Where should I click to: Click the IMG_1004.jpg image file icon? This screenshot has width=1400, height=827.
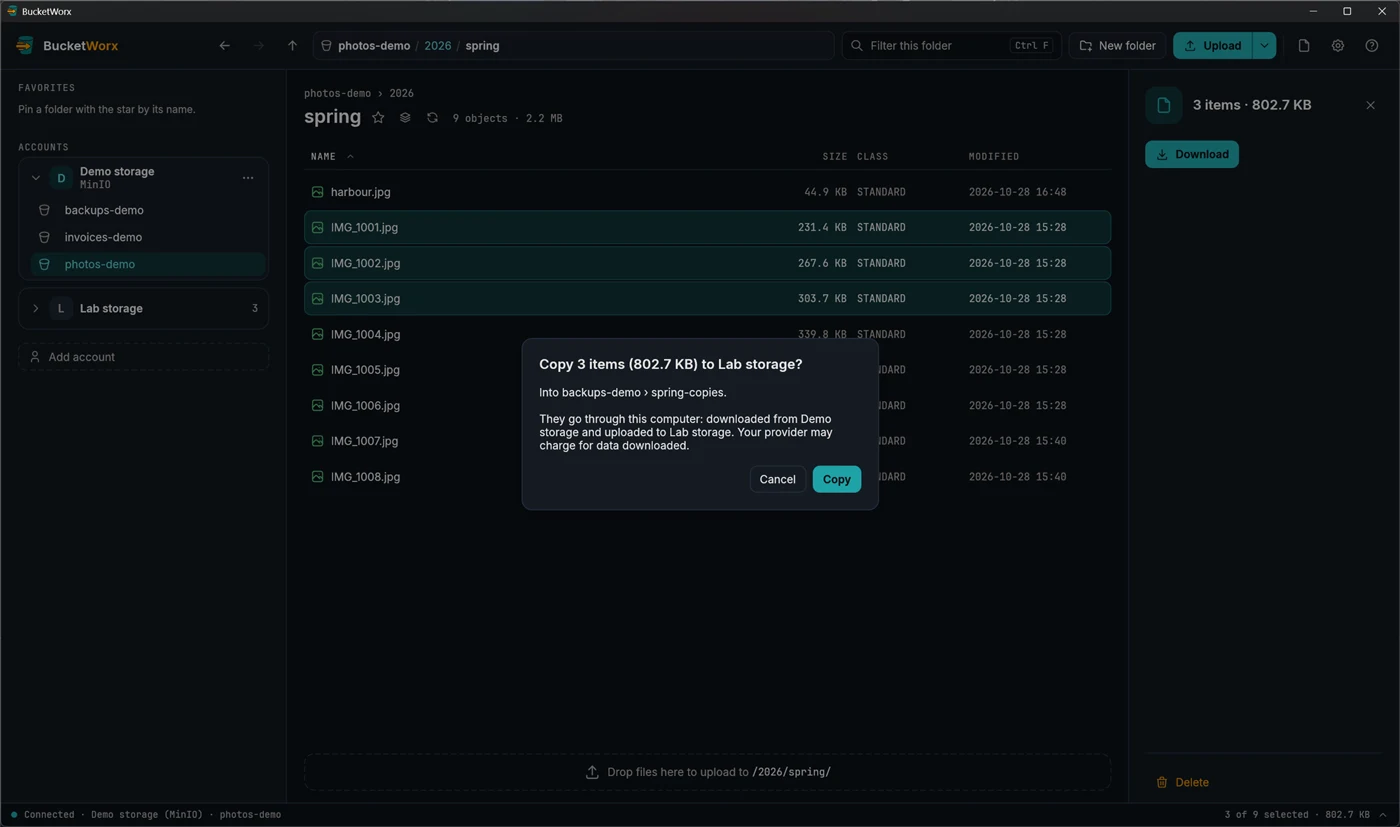[x=317, y=334]
